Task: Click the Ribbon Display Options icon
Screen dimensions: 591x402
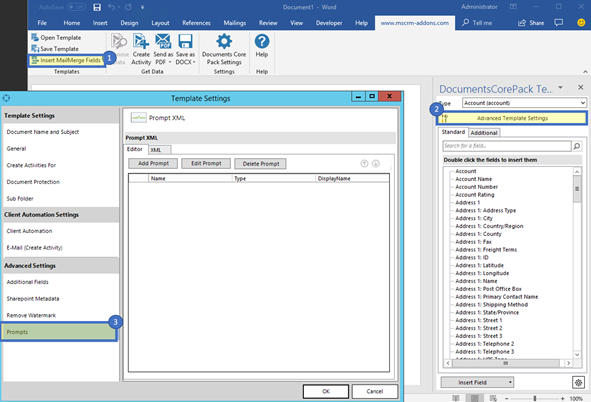Action: [513, 7]
